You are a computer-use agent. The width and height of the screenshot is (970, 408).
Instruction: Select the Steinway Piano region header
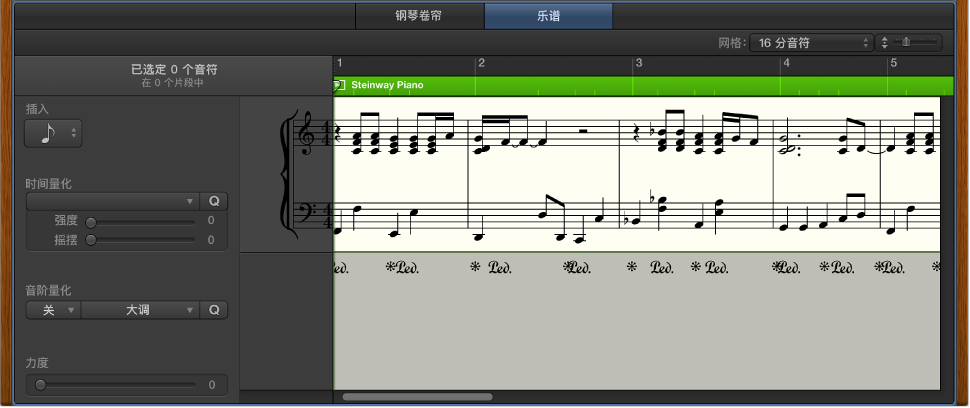click(643, 85)
